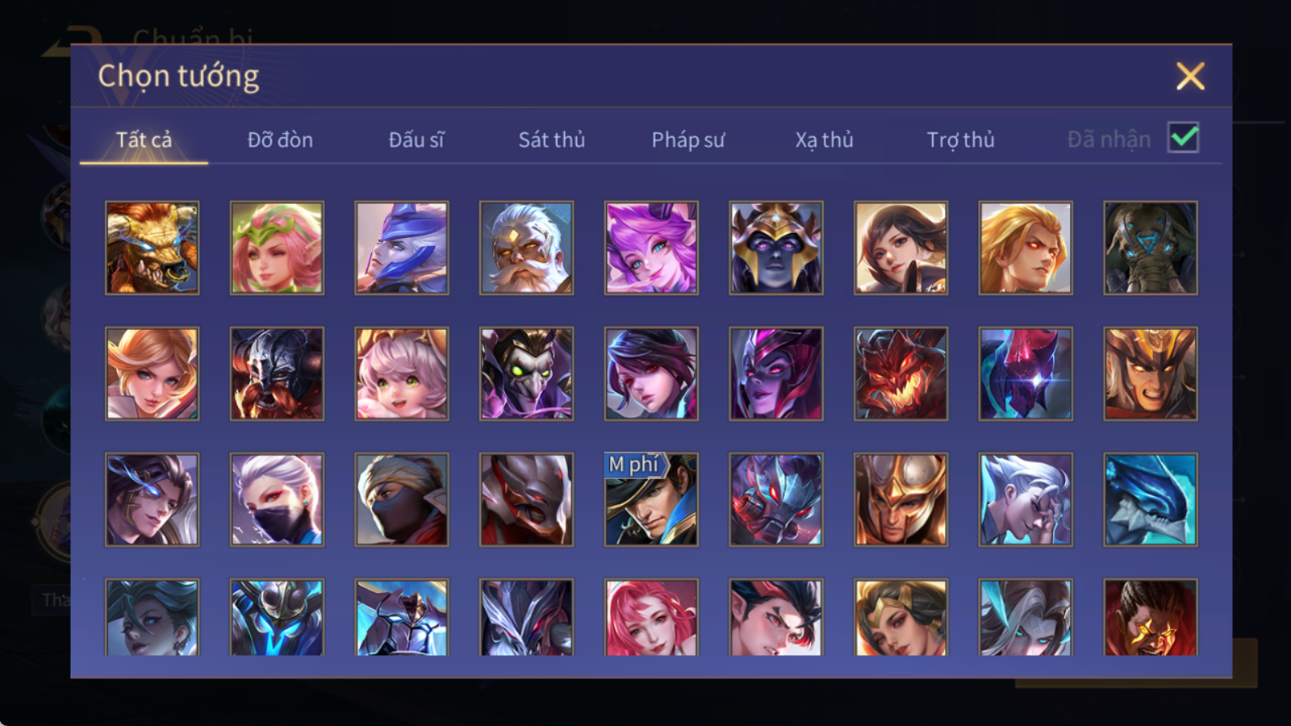The width and height of the screenshot is (1291, 726).
Task: Select the elephant mask armored hero
Action: [x=1150, y=248]
